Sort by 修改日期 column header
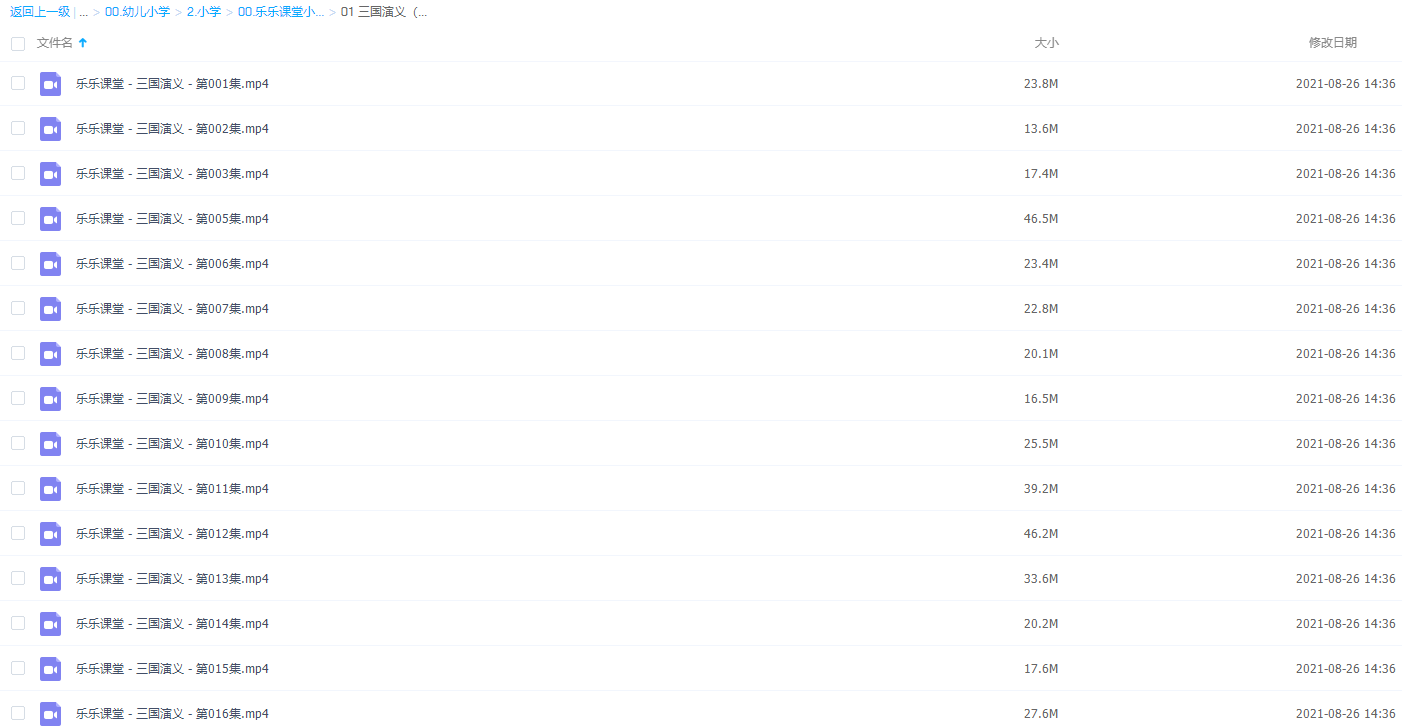Viewport: 1402px width, 727px height. (1333, 43)
